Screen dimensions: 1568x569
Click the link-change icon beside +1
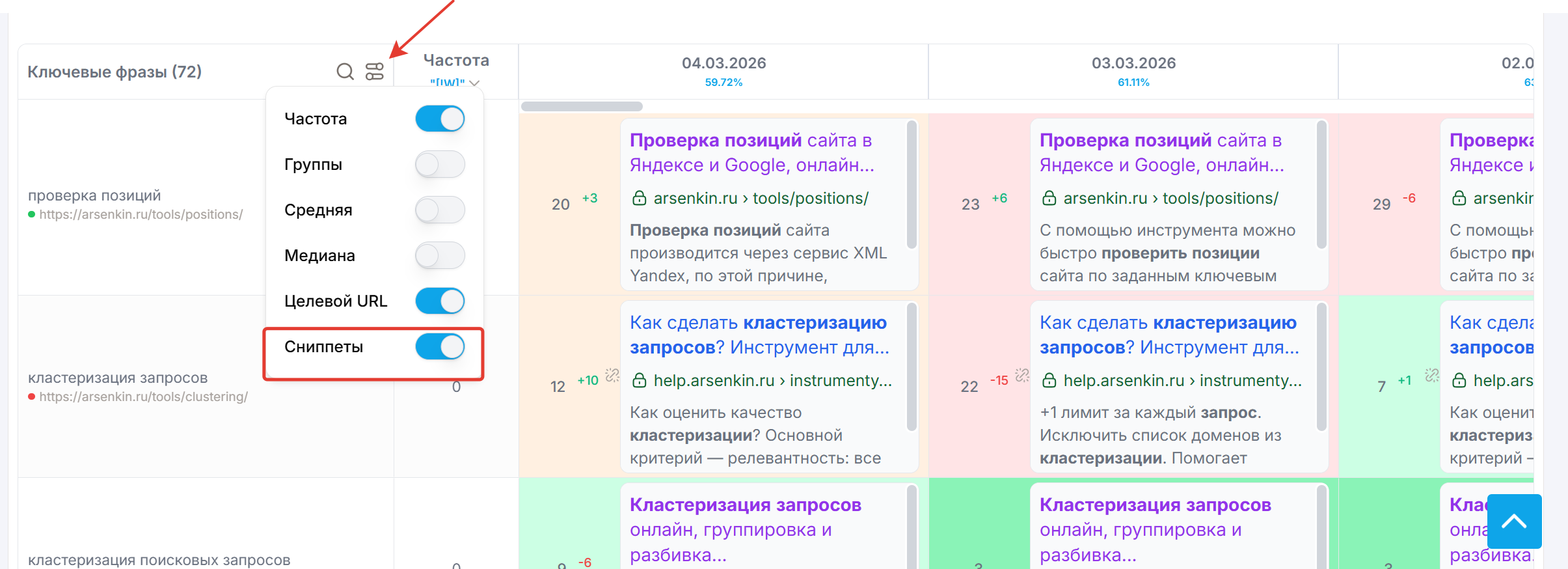pos(1432,375)
